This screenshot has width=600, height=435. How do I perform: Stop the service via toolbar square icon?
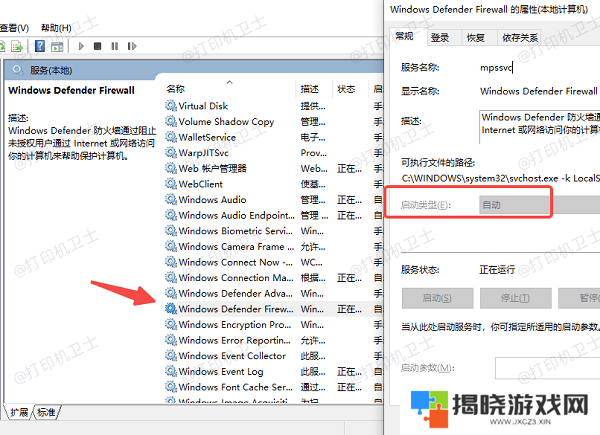click(x=98, y=46)
